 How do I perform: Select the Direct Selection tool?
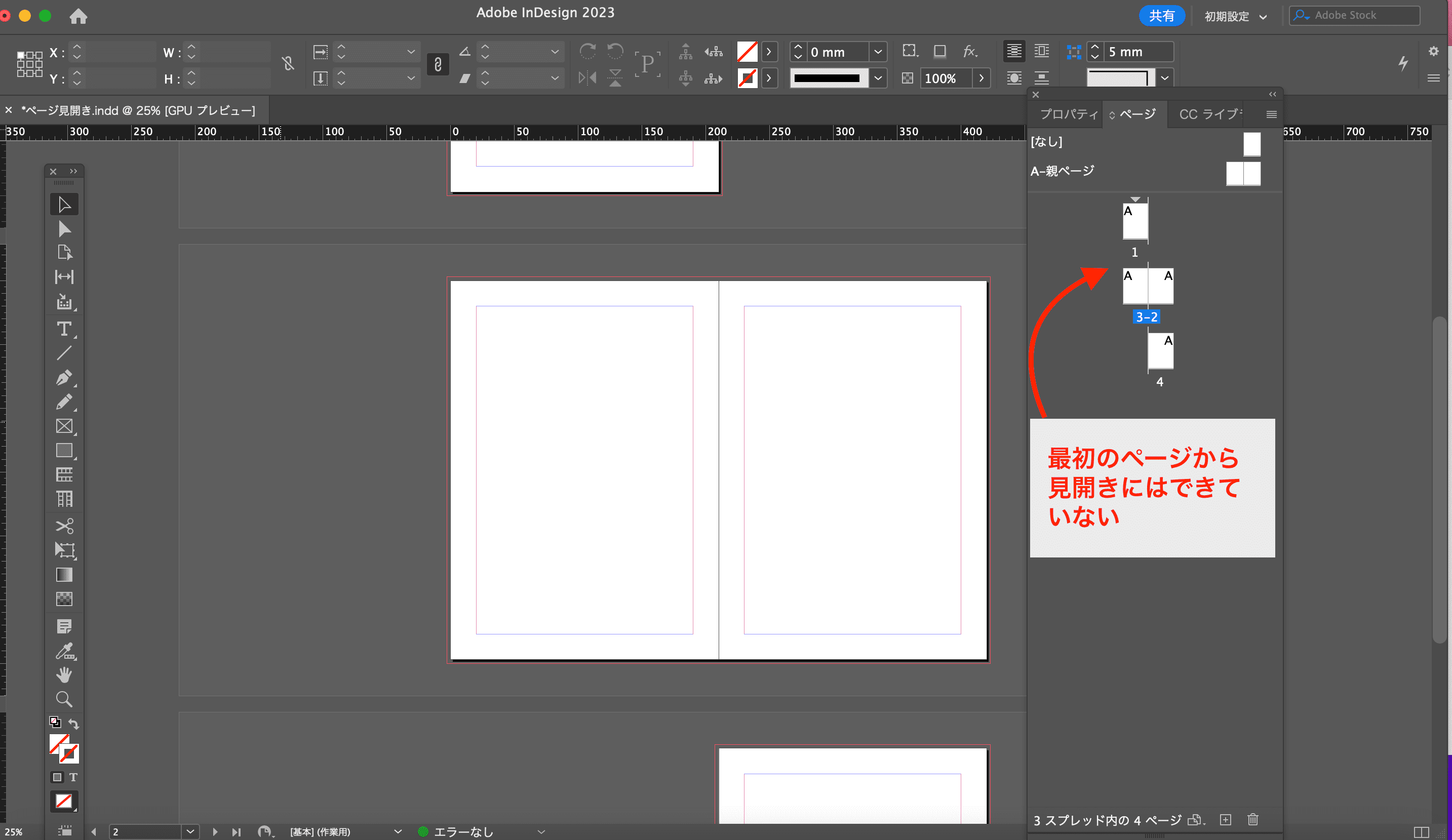click(64, 229)
